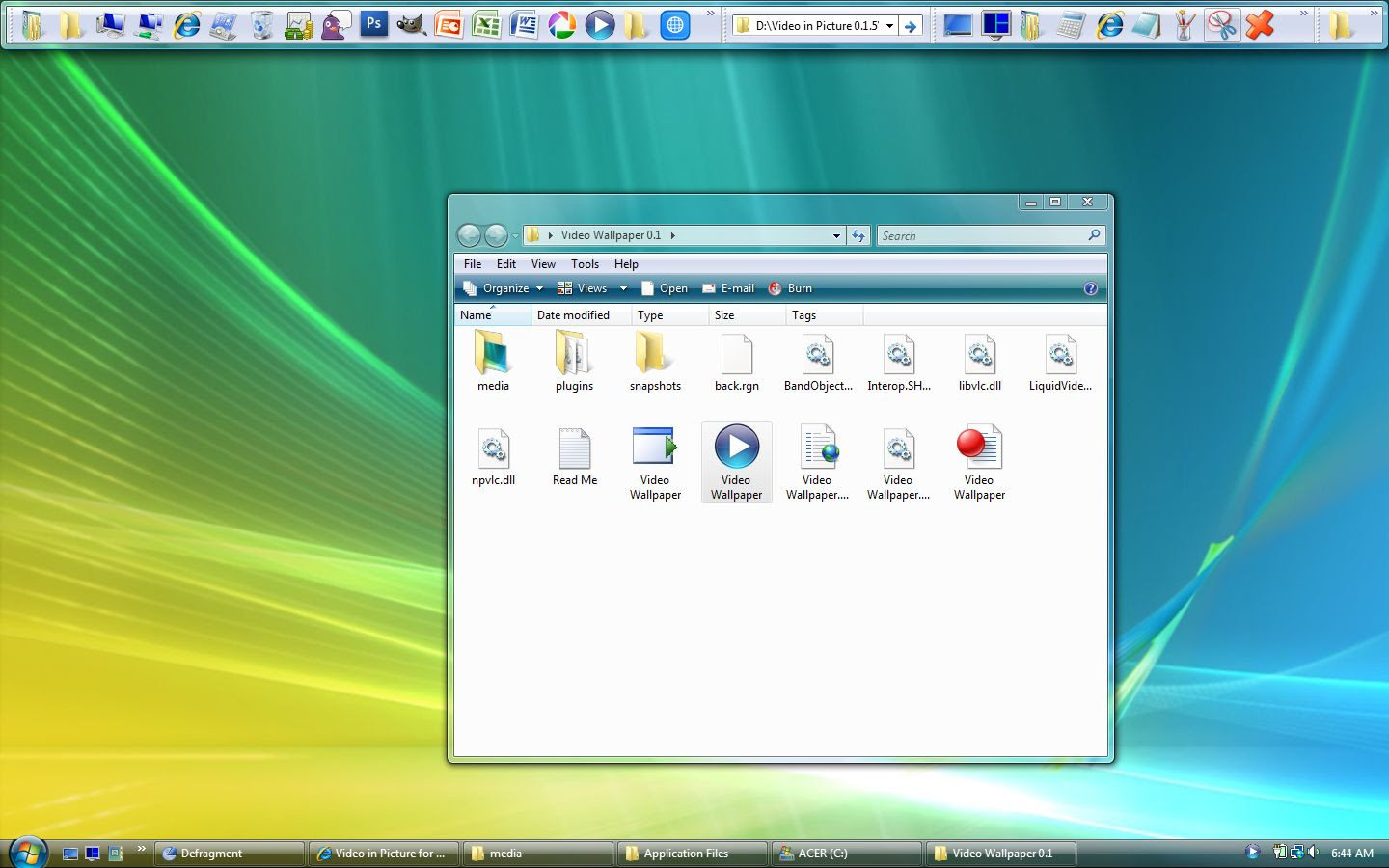The image size is (1389, 868).
Task: Launch Excel from the top toolbar
Action: pos(486,25)
